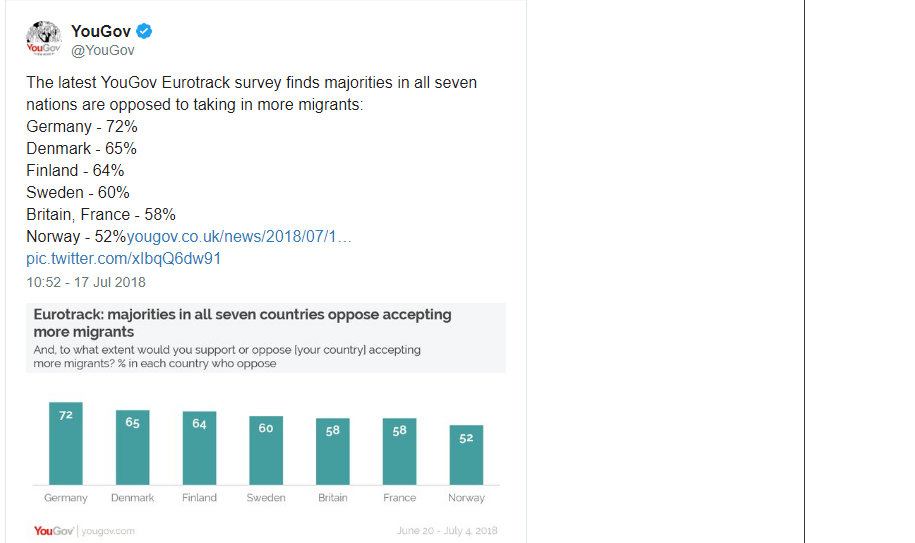Click the Norway axis label

[466, 498]
